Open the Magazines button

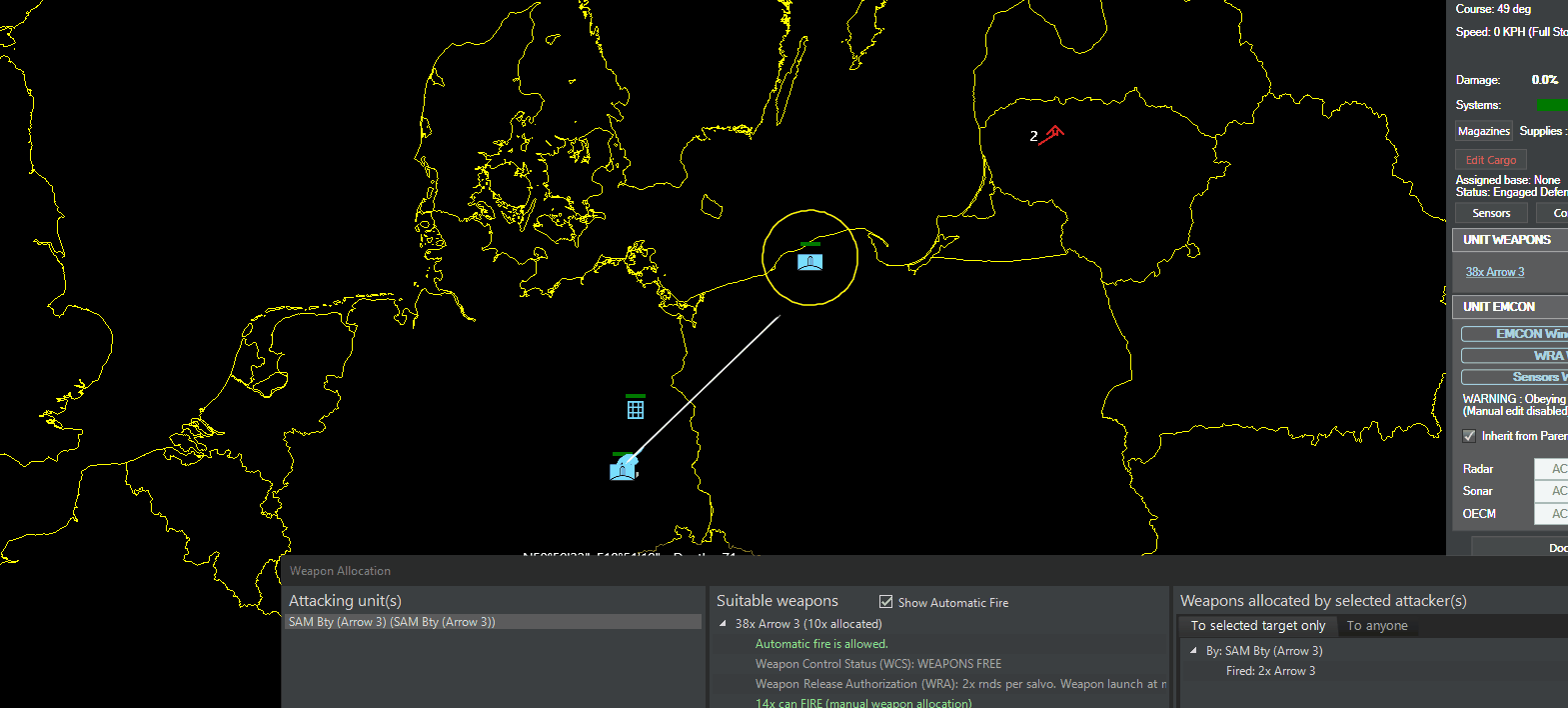[1484, 131]
